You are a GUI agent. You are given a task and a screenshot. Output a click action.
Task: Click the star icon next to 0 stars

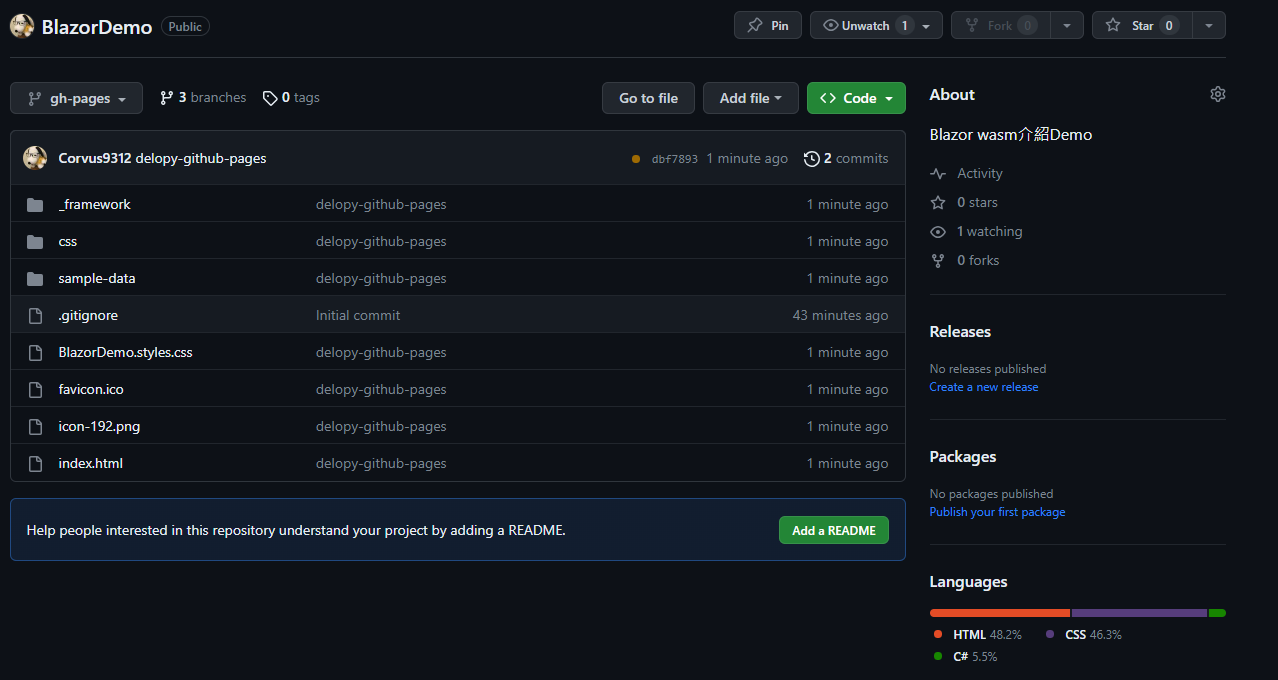coord(937,202)
